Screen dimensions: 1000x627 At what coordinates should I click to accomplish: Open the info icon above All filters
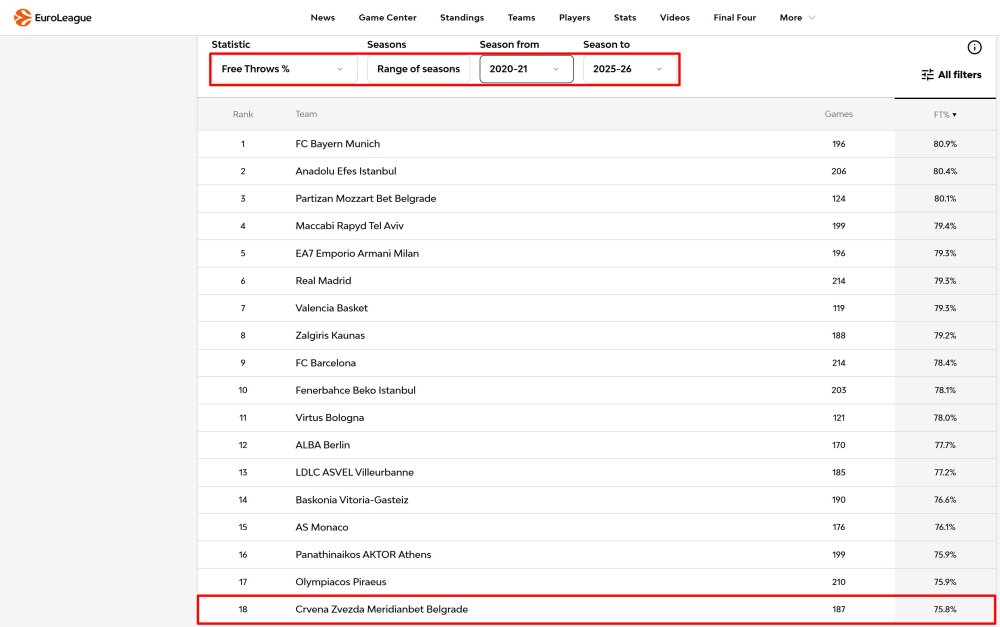(x=974, y=47)
